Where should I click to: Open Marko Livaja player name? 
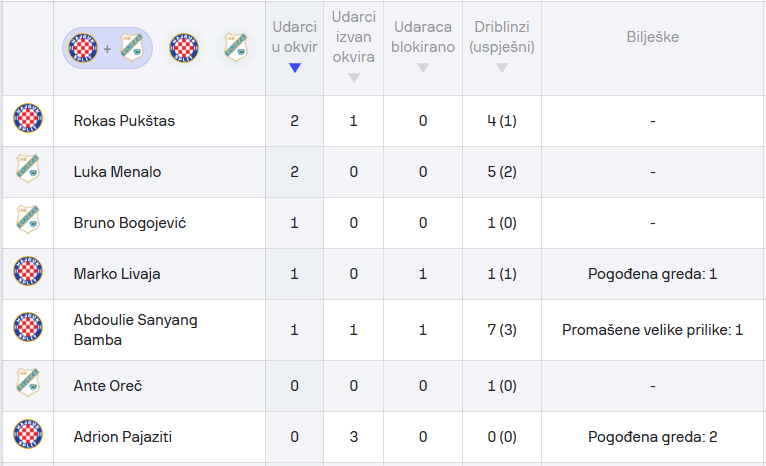click(117, 274)
